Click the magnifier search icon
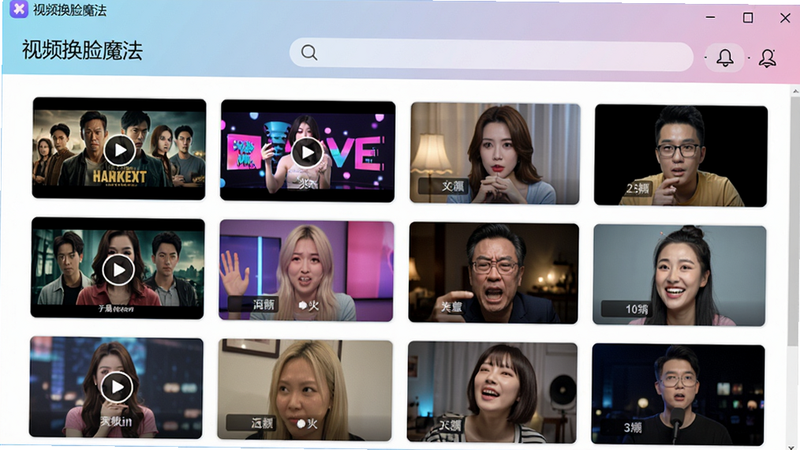Image resolution: width=800 pixels, height=450 pixels. coord(309,53)
